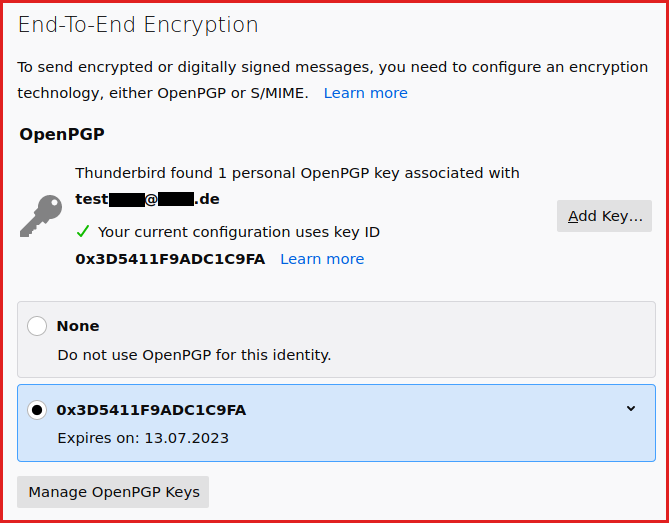Screen dimensions: 669x523
Task: Click the gray key icon
Action: 41,216
